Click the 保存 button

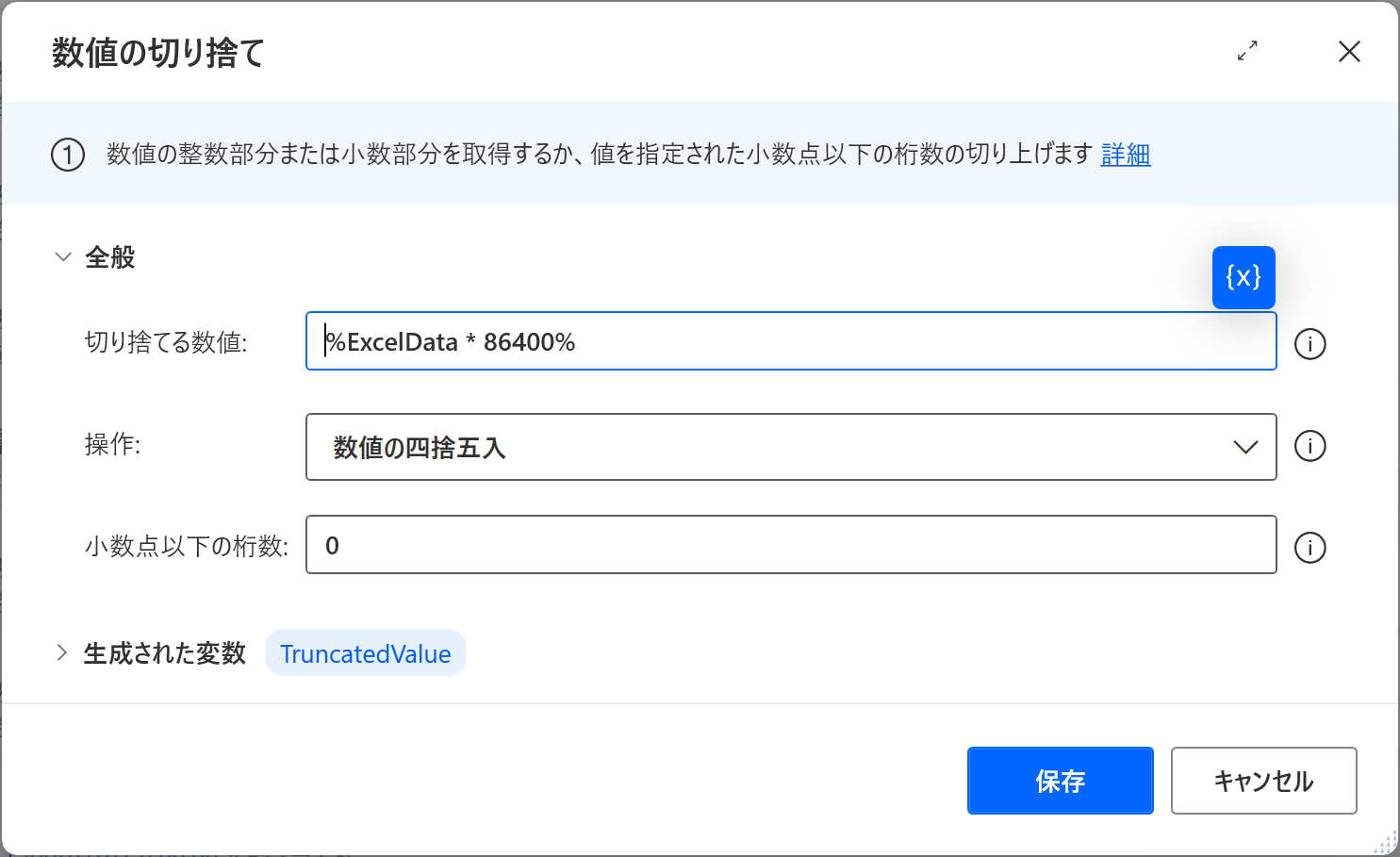pos(1061,781)
